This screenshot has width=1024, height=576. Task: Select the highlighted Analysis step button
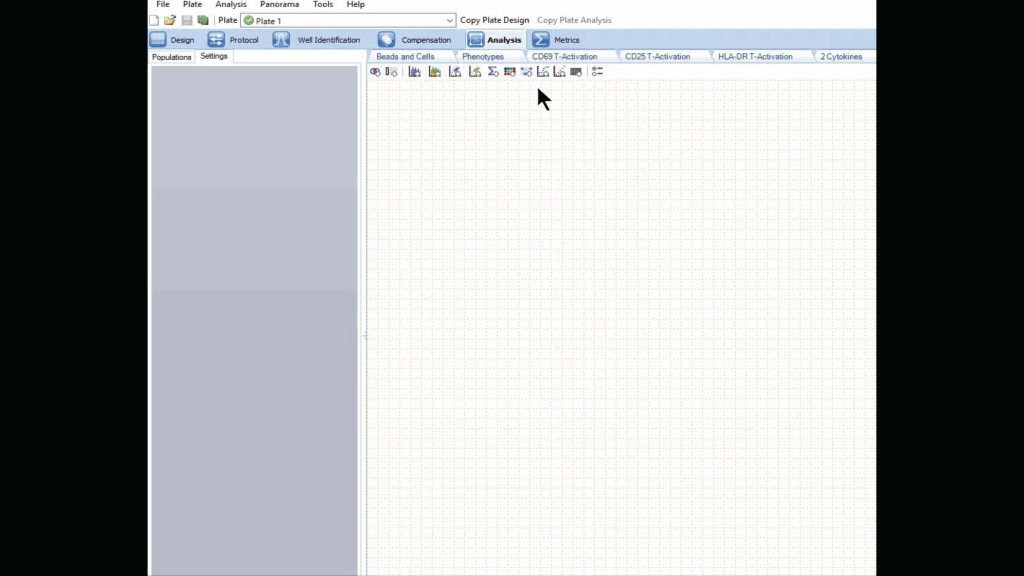[494, 40]
